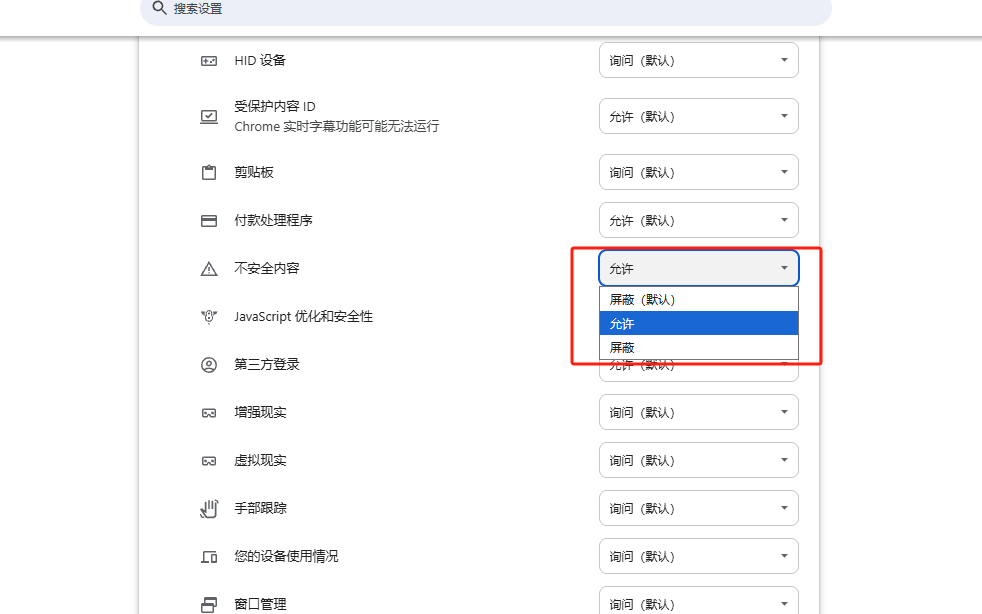Click the 增强现实 AR headset icon

coord(208,411)
